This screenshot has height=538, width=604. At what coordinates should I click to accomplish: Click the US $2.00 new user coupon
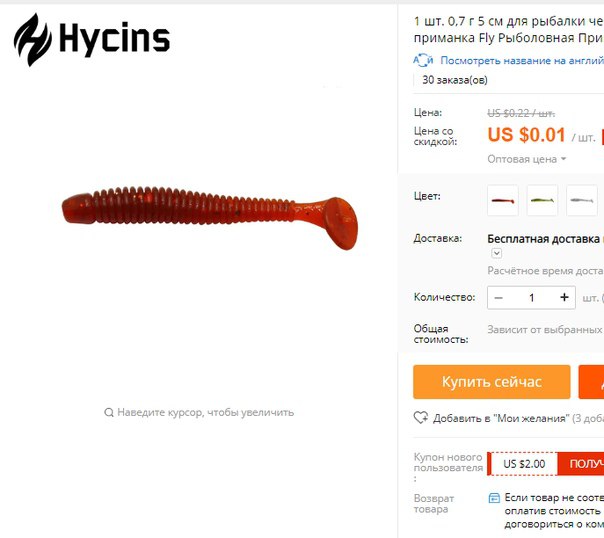(x=524, y=464)
